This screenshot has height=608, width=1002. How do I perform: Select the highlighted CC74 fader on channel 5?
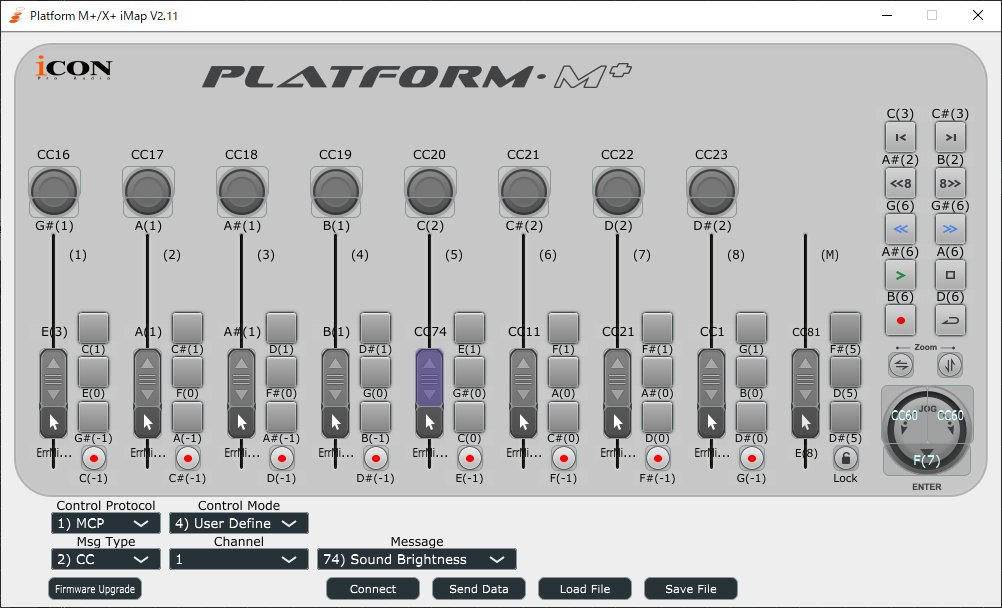tap(429, 378)
